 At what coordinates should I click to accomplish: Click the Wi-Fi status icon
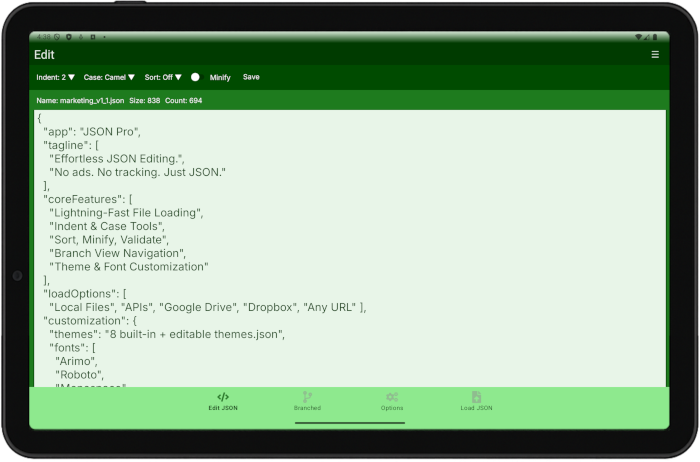pos(638,37)
